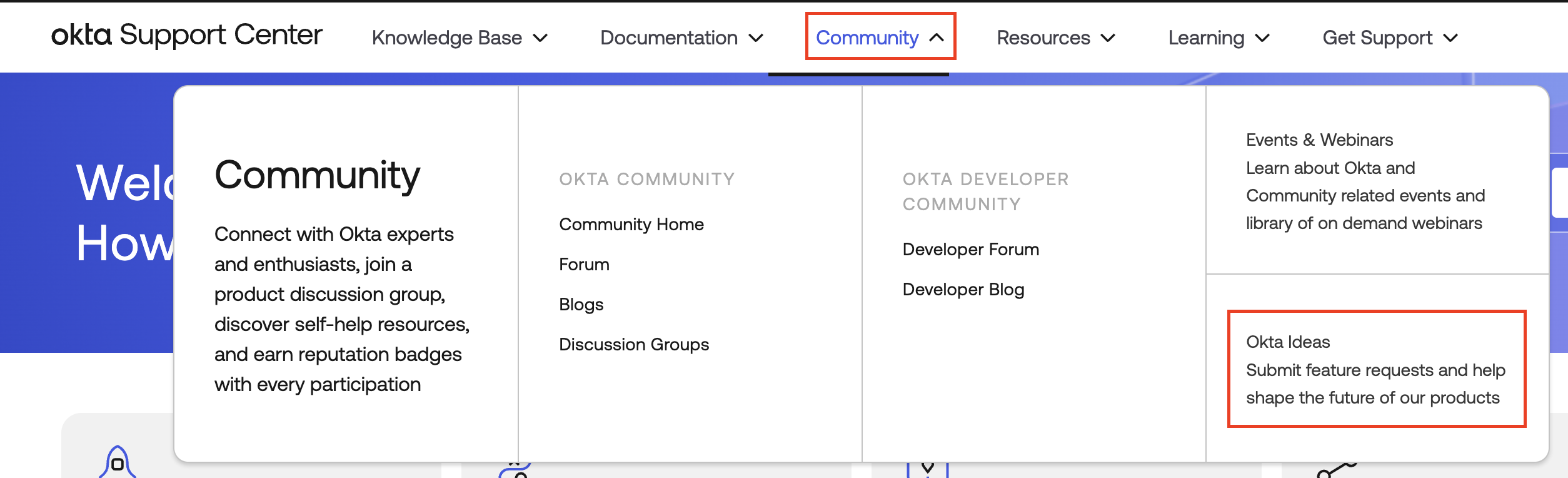Click the Get Support chevron arrow
The width and height of the screenshot is (1568, 478).
(1450, 38)
